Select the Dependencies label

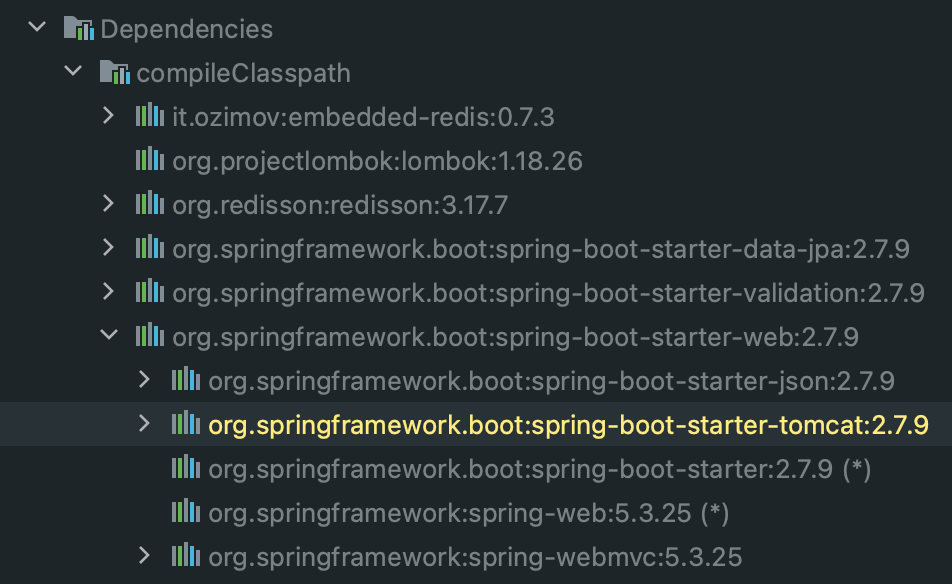point(187,29)
